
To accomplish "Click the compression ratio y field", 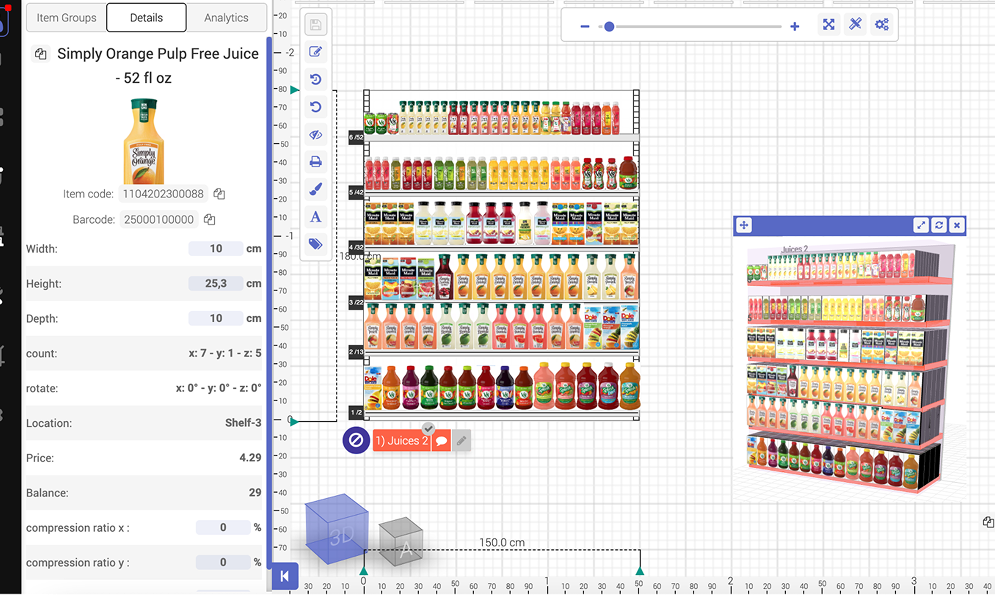I will point(223,562).
